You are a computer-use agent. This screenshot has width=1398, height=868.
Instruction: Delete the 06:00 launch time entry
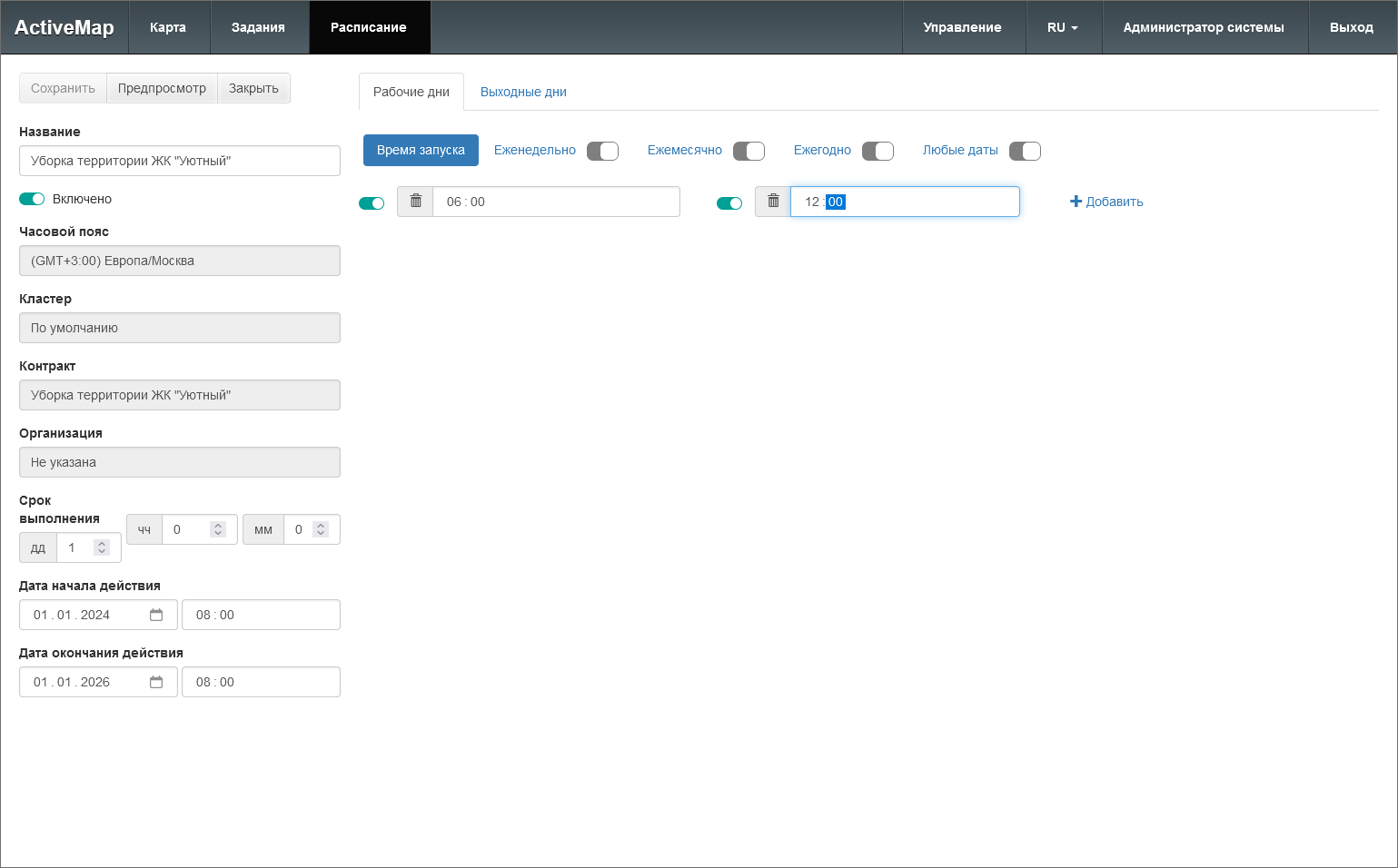pos(415,202)
